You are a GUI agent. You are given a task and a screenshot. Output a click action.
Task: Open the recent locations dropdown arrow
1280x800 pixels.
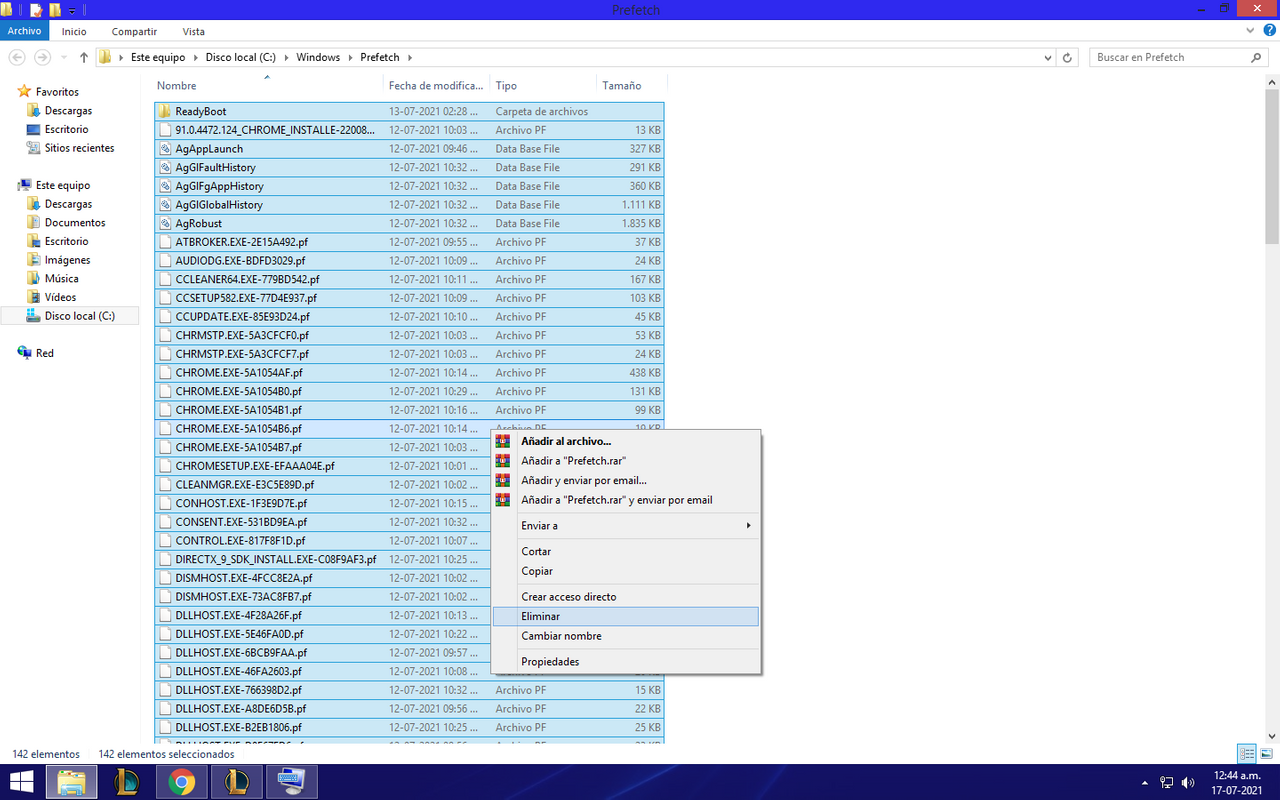(x=65, y=57)
